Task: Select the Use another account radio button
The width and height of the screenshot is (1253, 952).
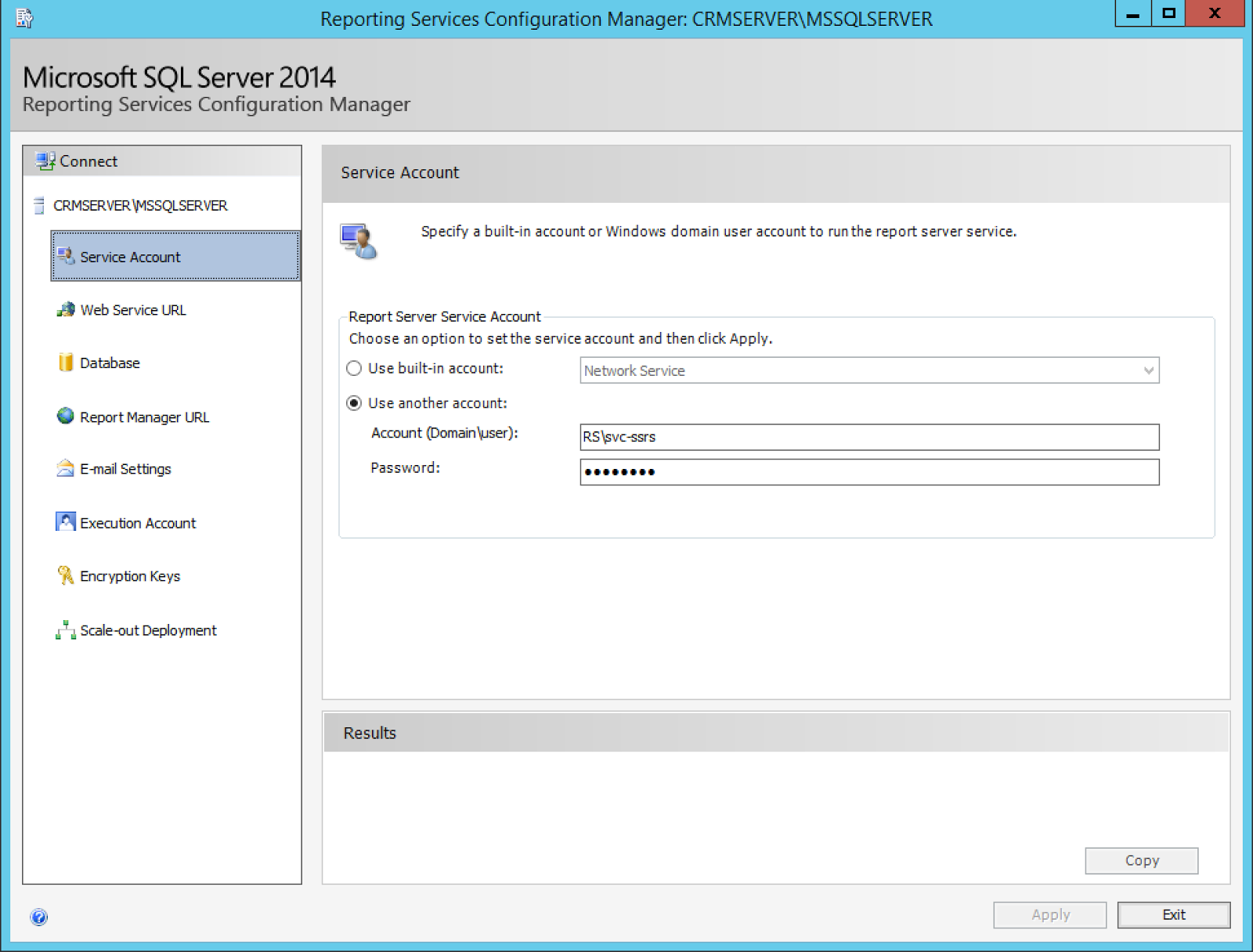Action: point(354,403)
